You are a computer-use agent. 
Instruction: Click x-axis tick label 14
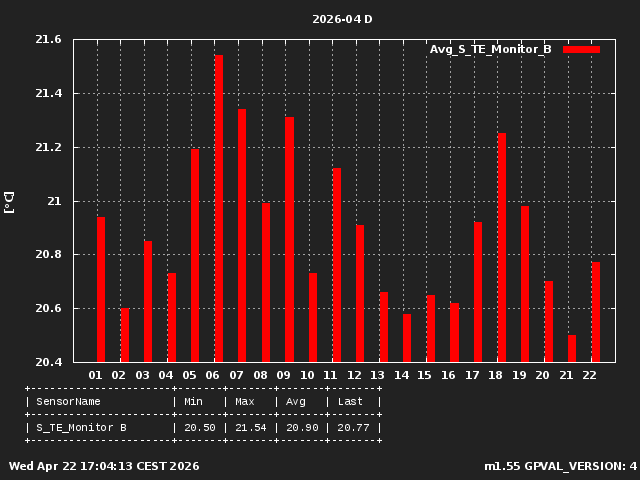(x=401, y=375)
